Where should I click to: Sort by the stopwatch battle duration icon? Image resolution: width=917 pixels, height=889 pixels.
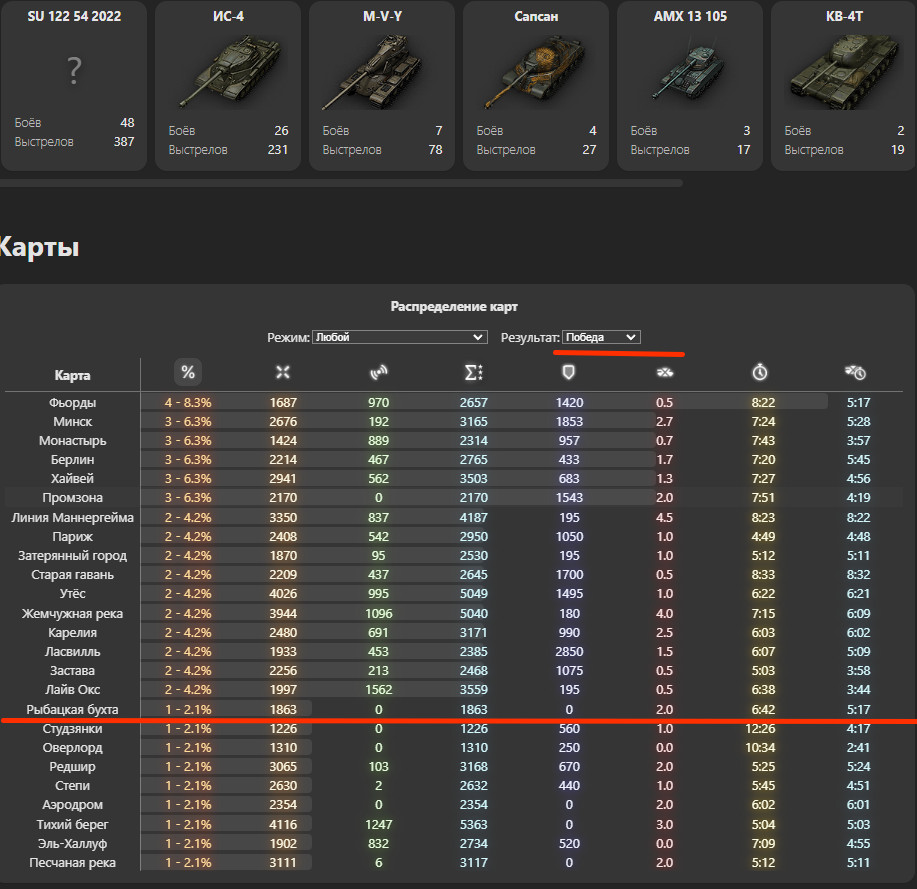click(x=760, y=372)
